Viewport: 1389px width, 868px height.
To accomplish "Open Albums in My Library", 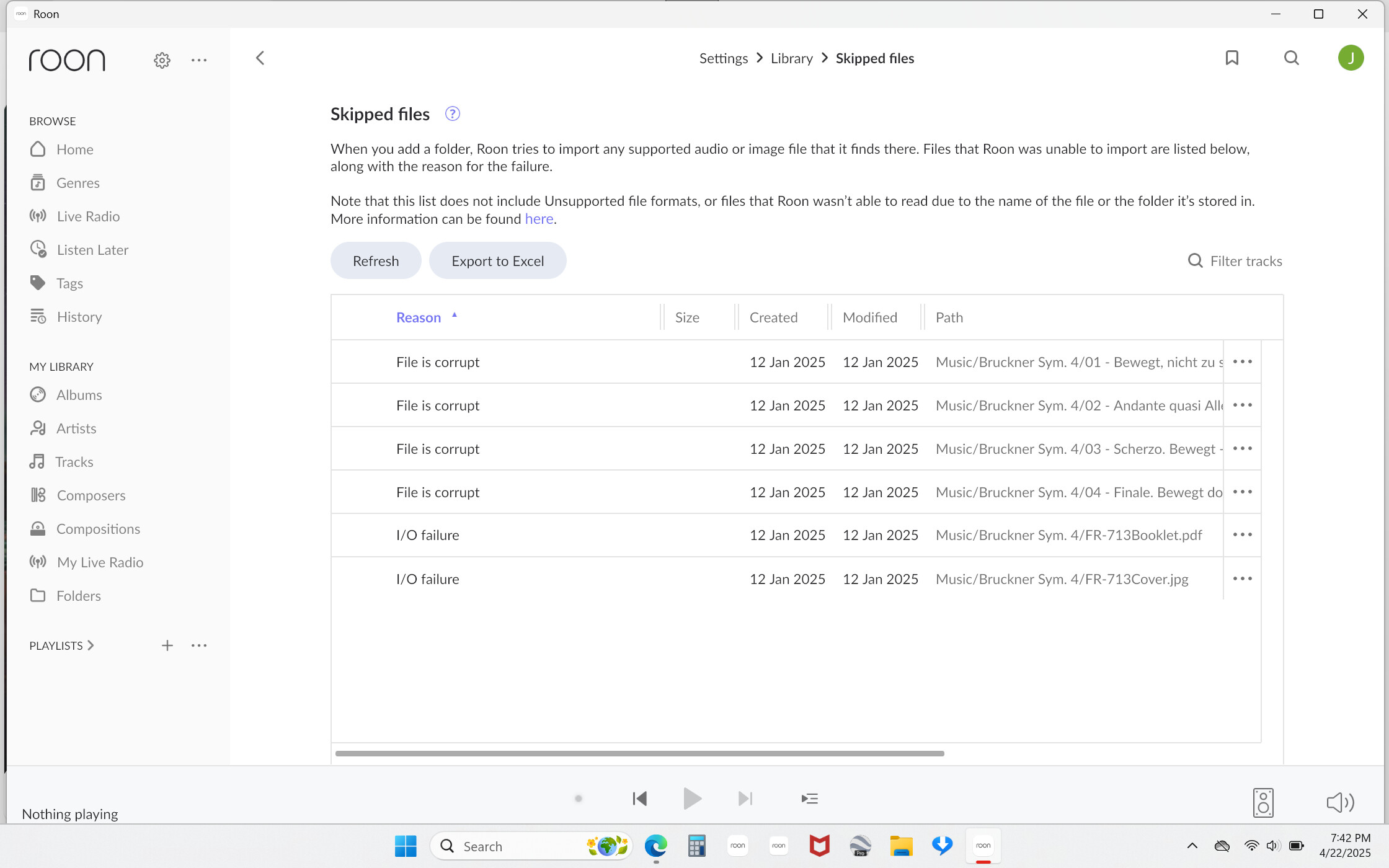I will pos(66,395).
